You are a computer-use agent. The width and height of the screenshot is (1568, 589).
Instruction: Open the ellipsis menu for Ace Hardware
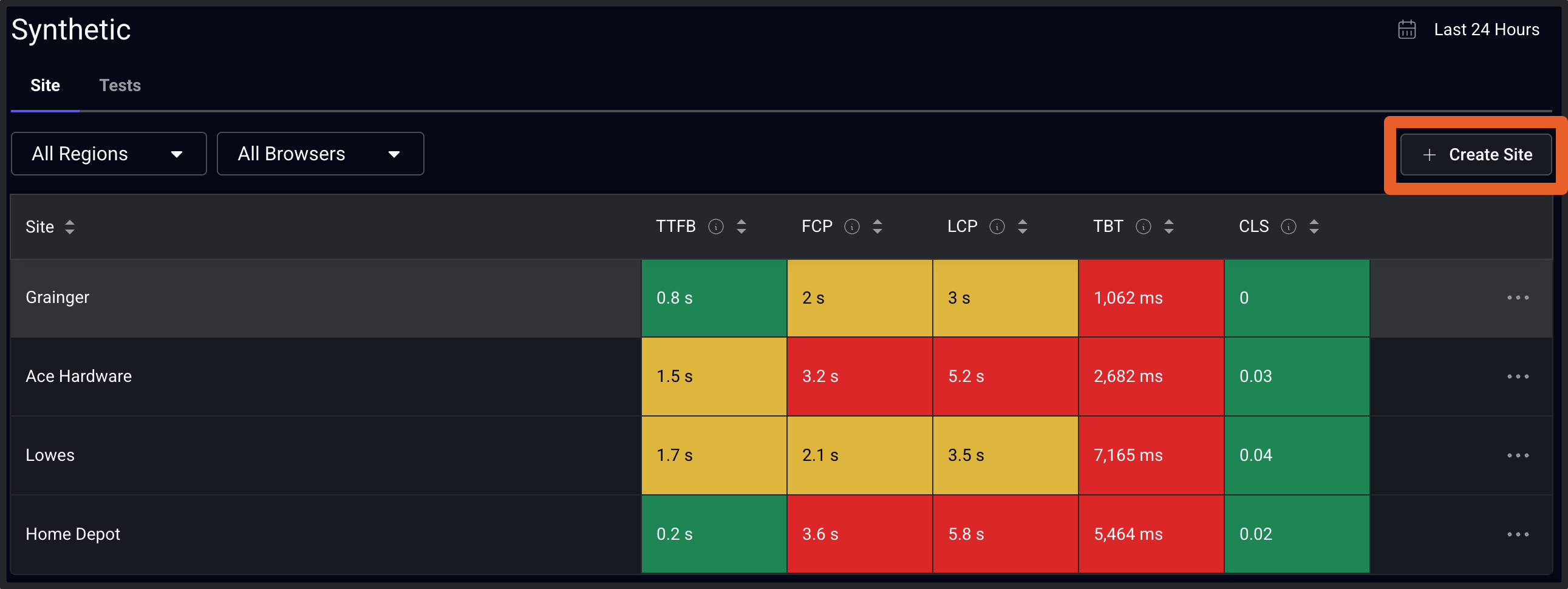pyautogui.click(x=1520, y=376)
